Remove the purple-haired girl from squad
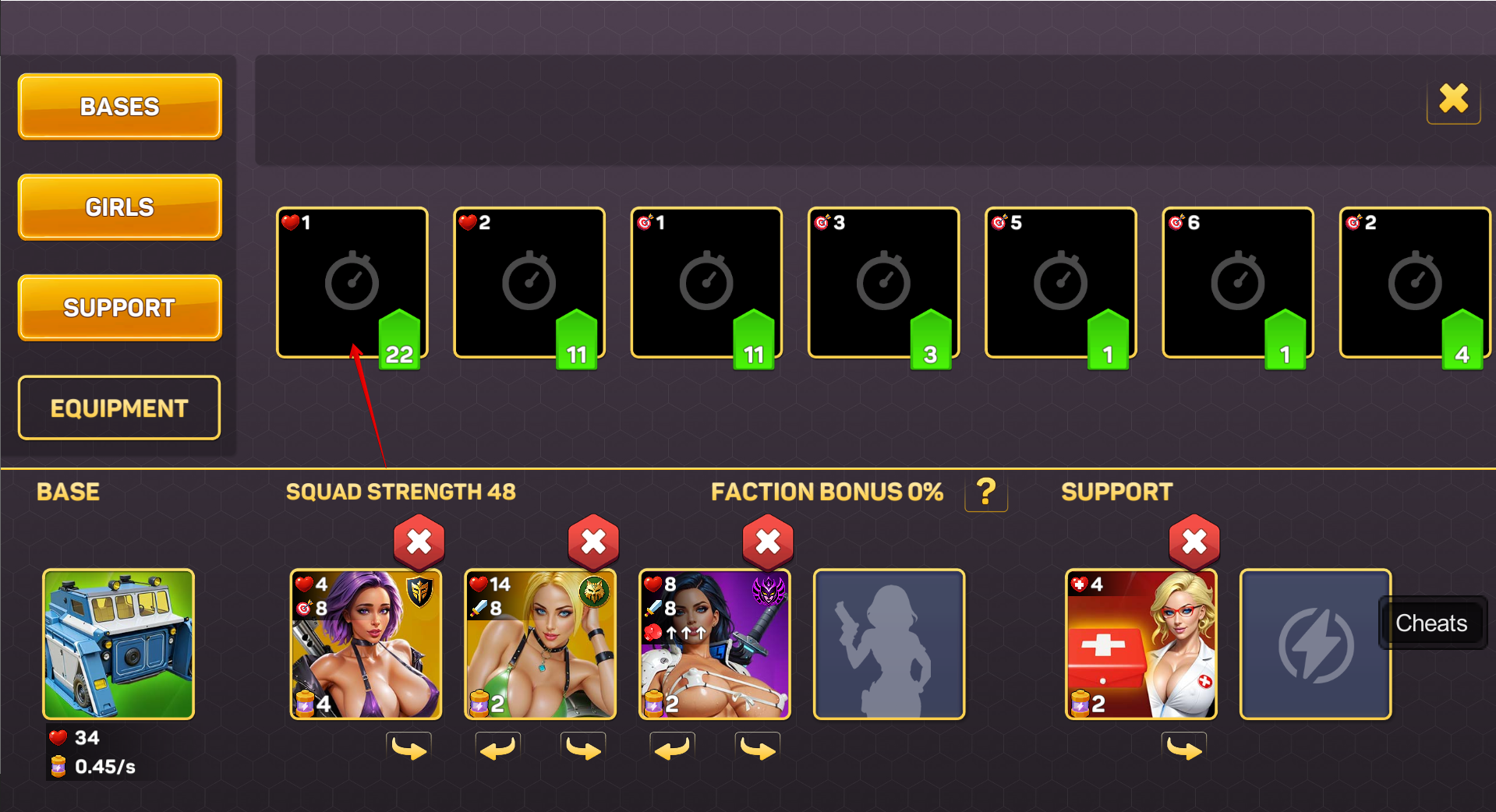Image resolution: width=1496 pixels, height=812 pixels. (419, 542)
